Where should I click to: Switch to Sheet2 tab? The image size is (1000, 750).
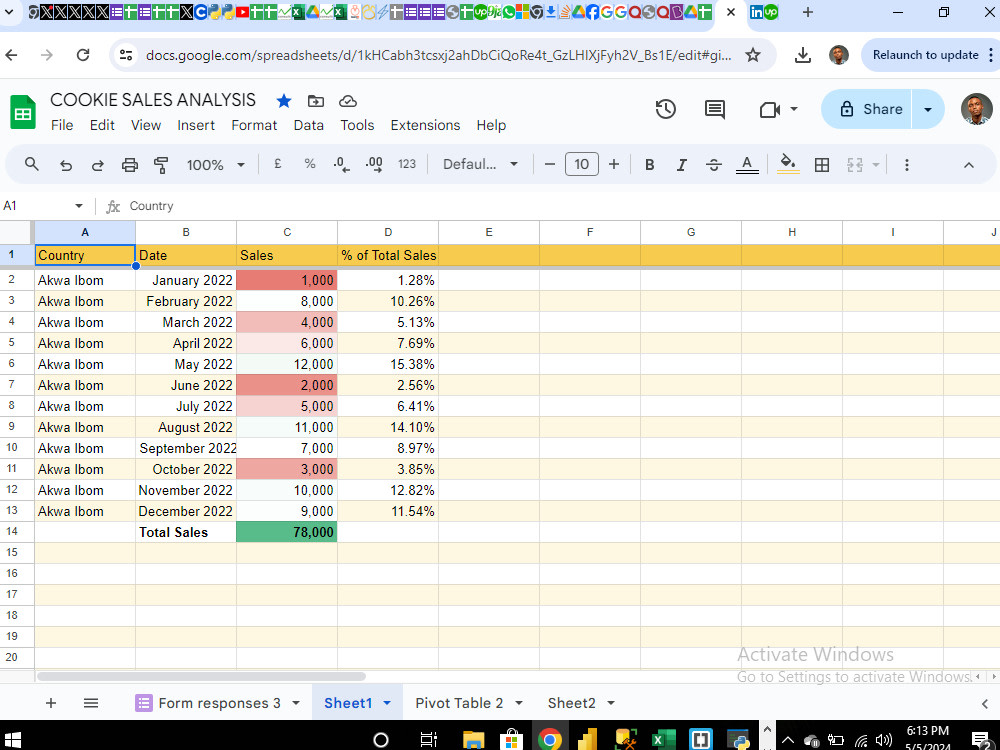click(x=571, y=703)
